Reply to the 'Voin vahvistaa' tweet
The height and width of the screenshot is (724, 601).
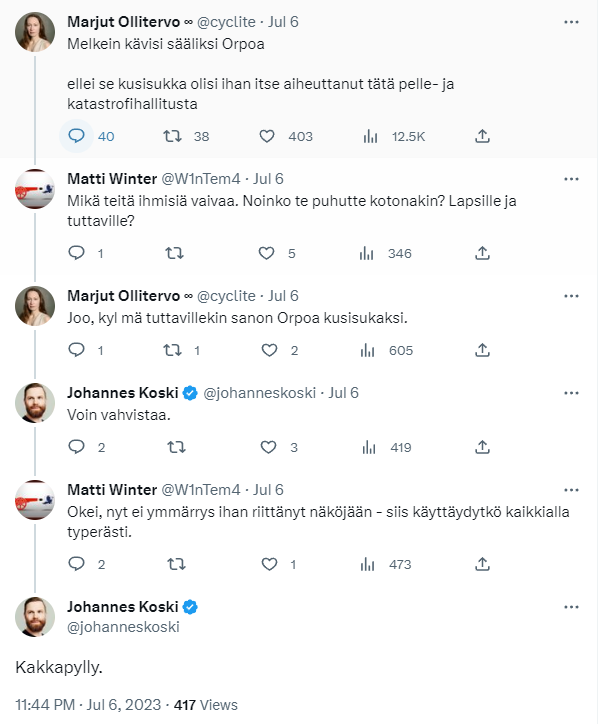77,447
